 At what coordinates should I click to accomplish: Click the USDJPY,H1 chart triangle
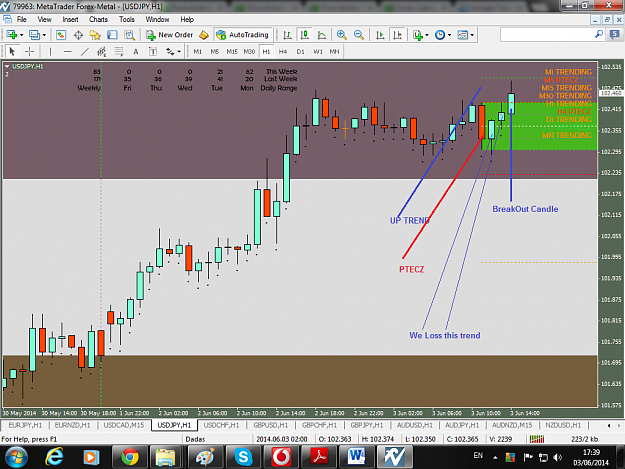[7, 67]
